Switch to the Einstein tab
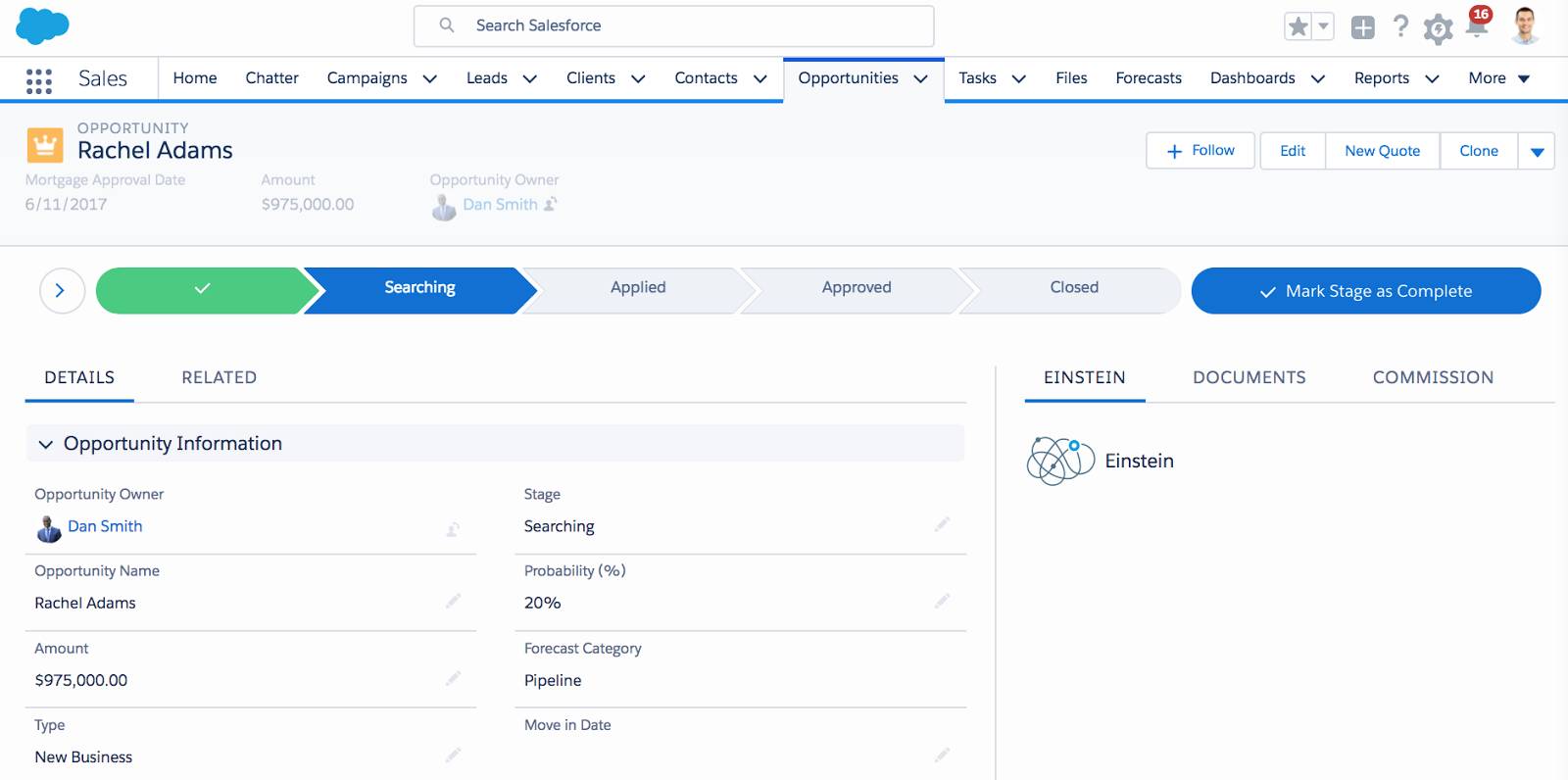Image resolution: width=1568 pixels, height=780 pixels. (x=1084, y=378)
